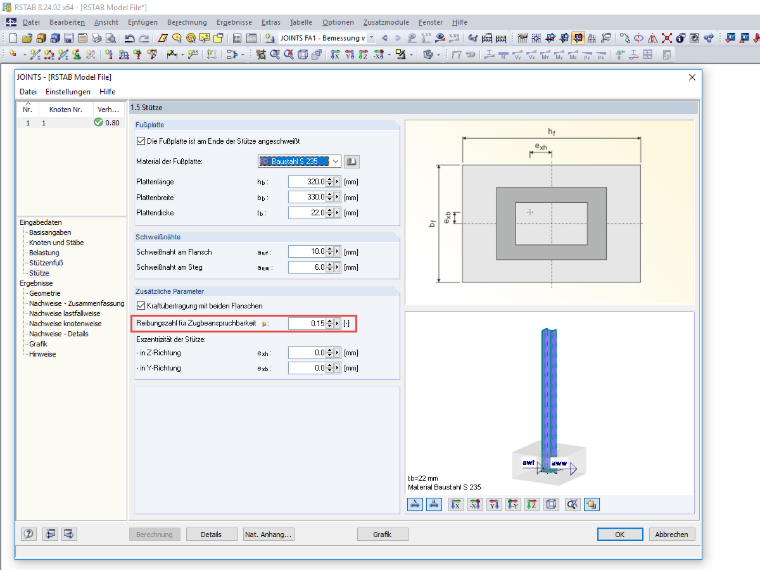Click the view in Z direction icon
The image size is (760, 570).
tap(532, 505)
